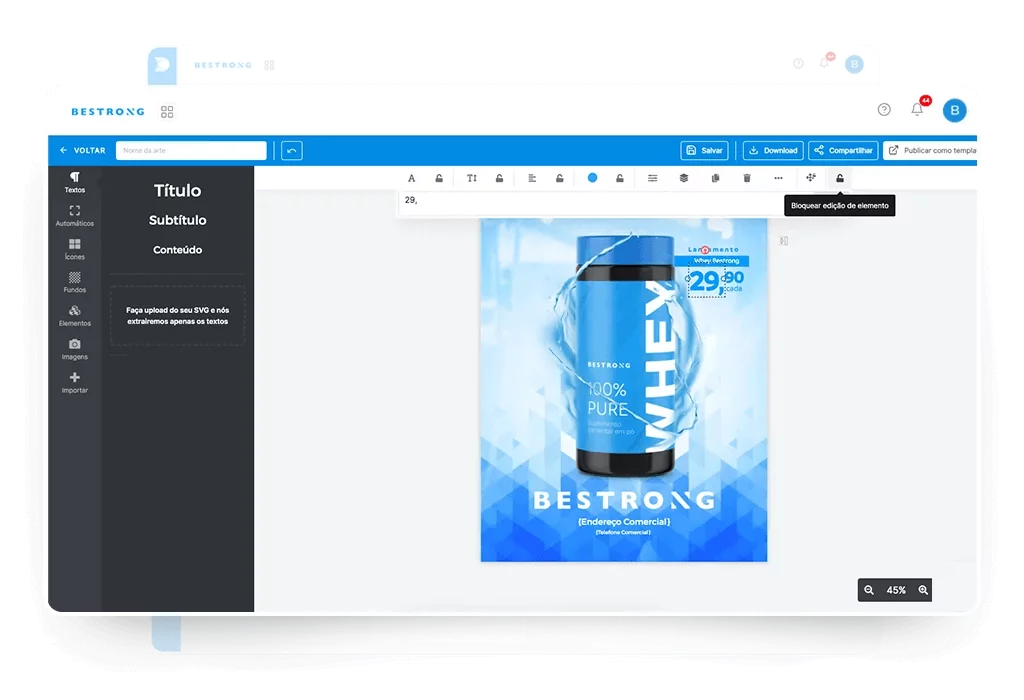1024x700 pixels.
Task: Click the font family 'A' icon
Action: click(x=411, y=178)
